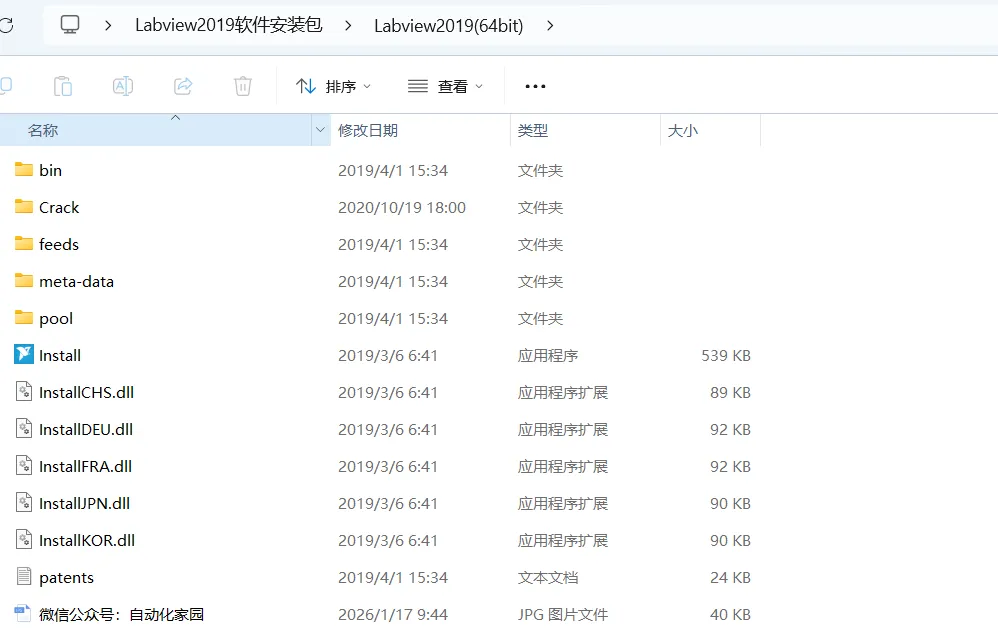The width and height of the screenshot is (998, 633).
Task: Select the feeds folder name
Action: coord(59,244)
